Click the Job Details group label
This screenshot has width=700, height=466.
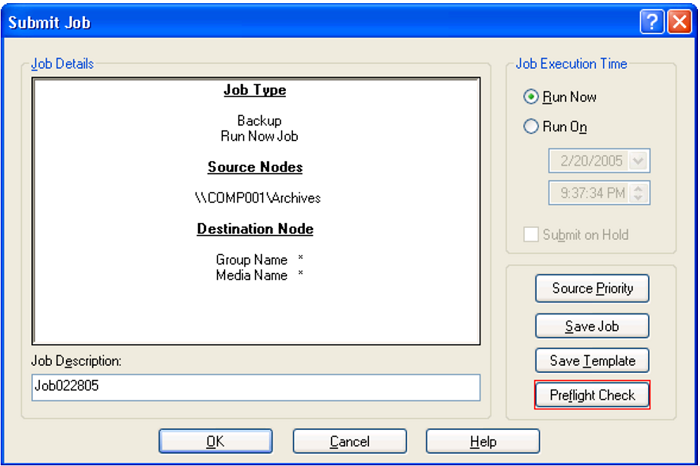click(x=62, y=64)
